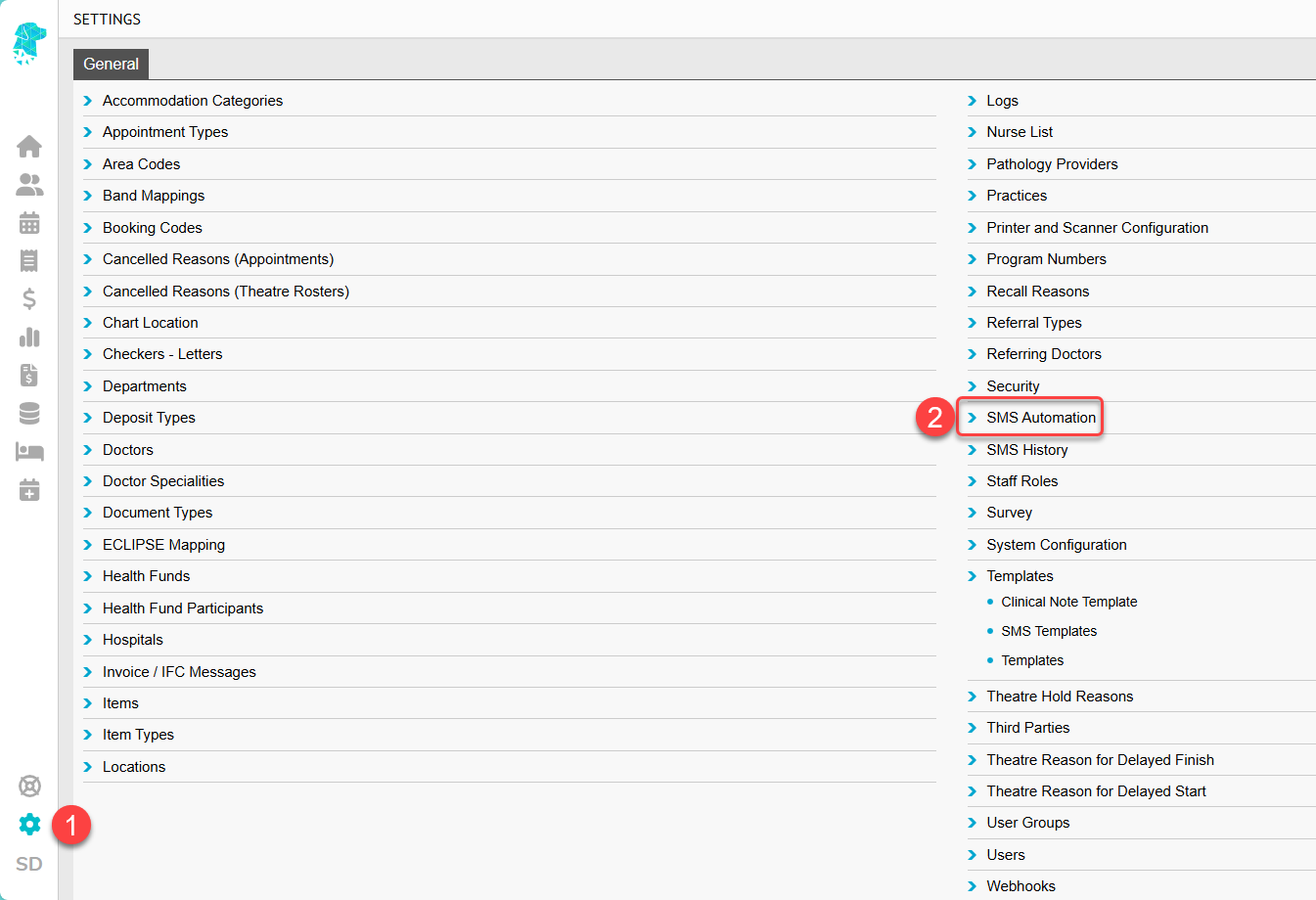
Task: Open Document Types settings
Action: 158,513
